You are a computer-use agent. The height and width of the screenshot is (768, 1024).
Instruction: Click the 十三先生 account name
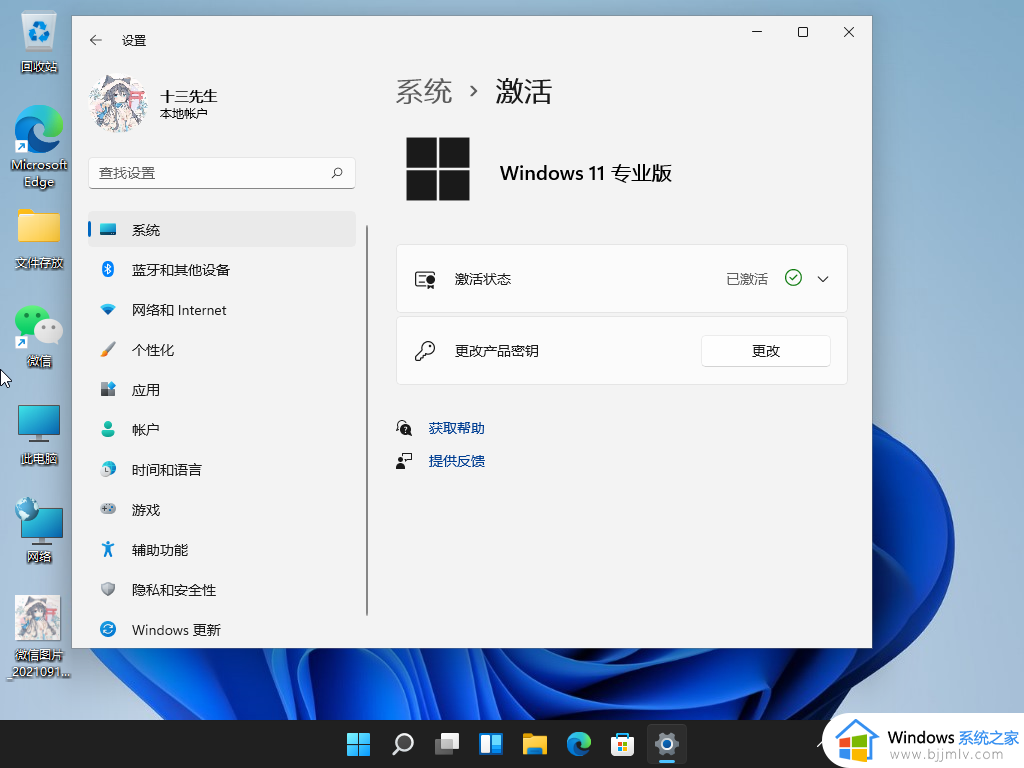(189, 96)
